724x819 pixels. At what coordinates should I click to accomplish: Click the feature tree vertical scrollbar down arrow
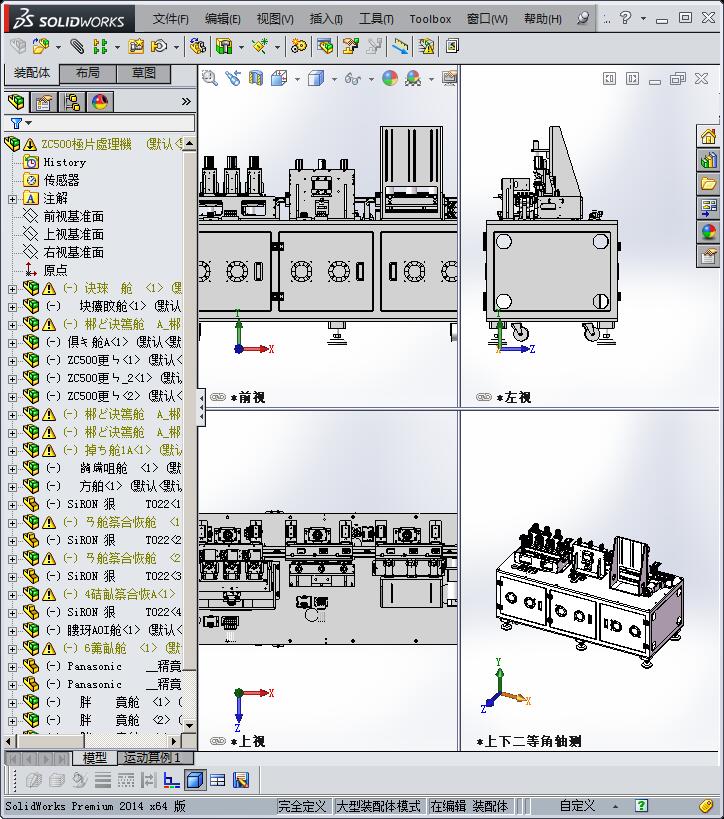click(x=190, y=725)
